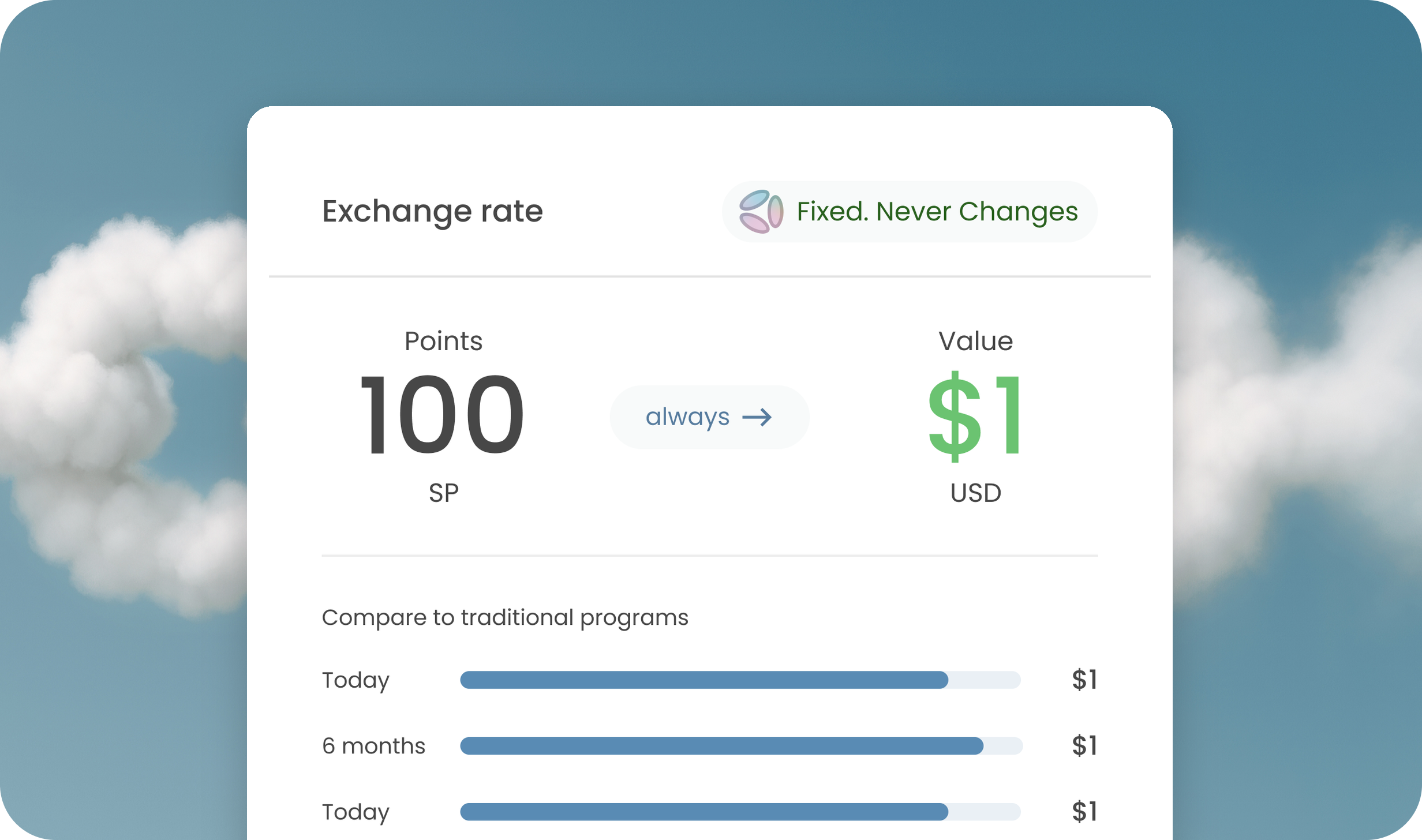Click the last Today progress bar

(740, 811)
